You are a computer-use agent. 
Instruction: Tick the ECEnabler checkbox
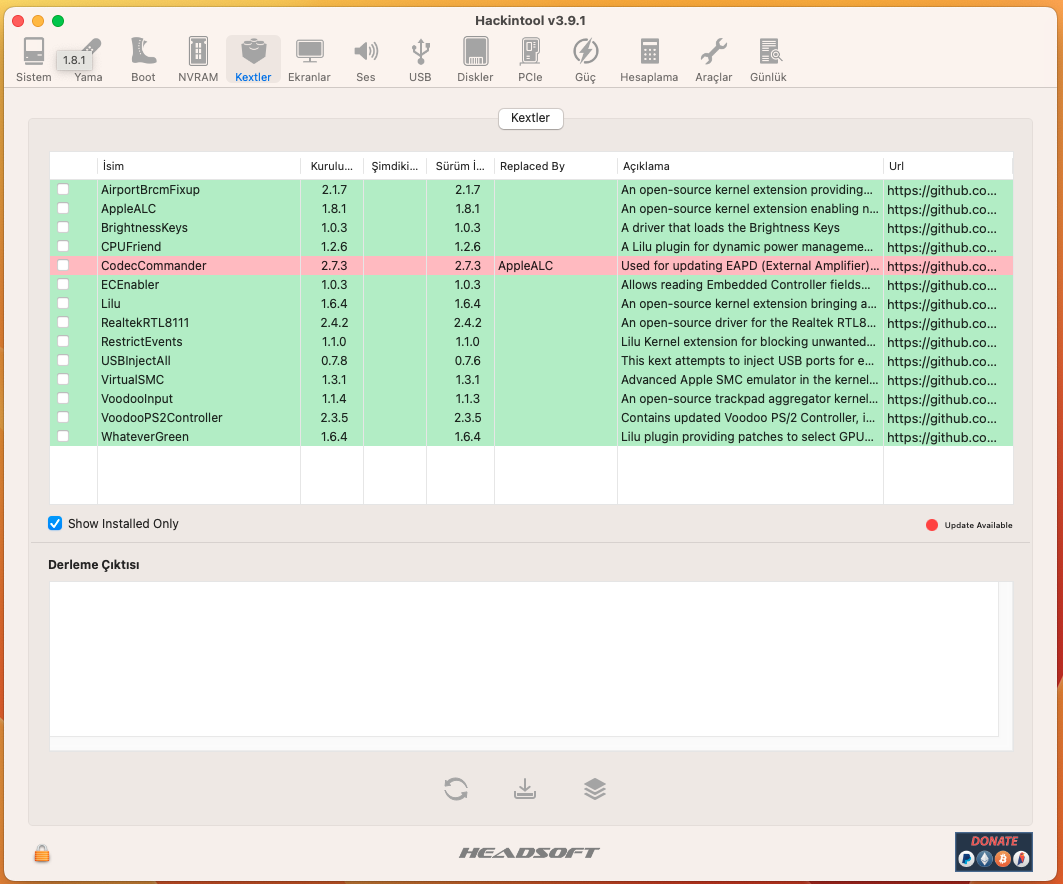[x=63, y=284]
